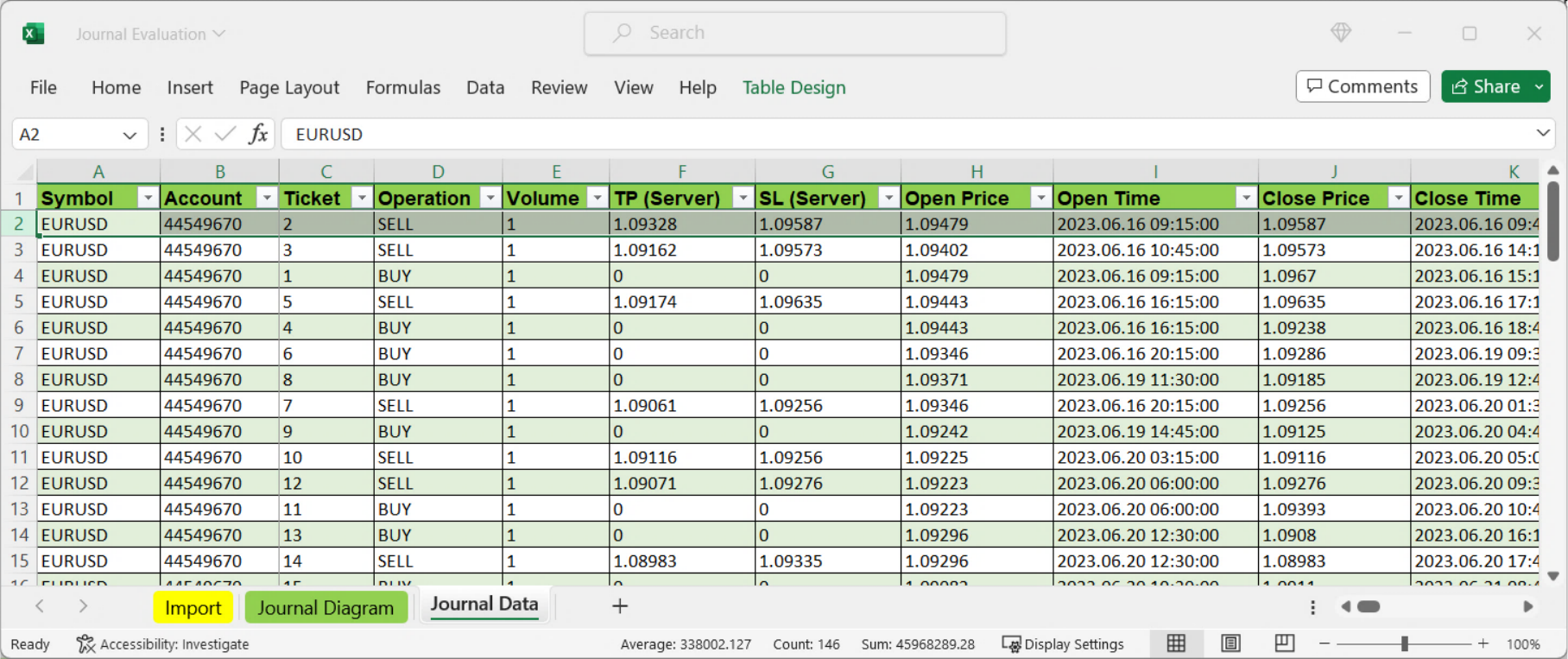
Task: Open Close Price filter dropdown
Action: pyautogui.click(x=1398, y=198)
